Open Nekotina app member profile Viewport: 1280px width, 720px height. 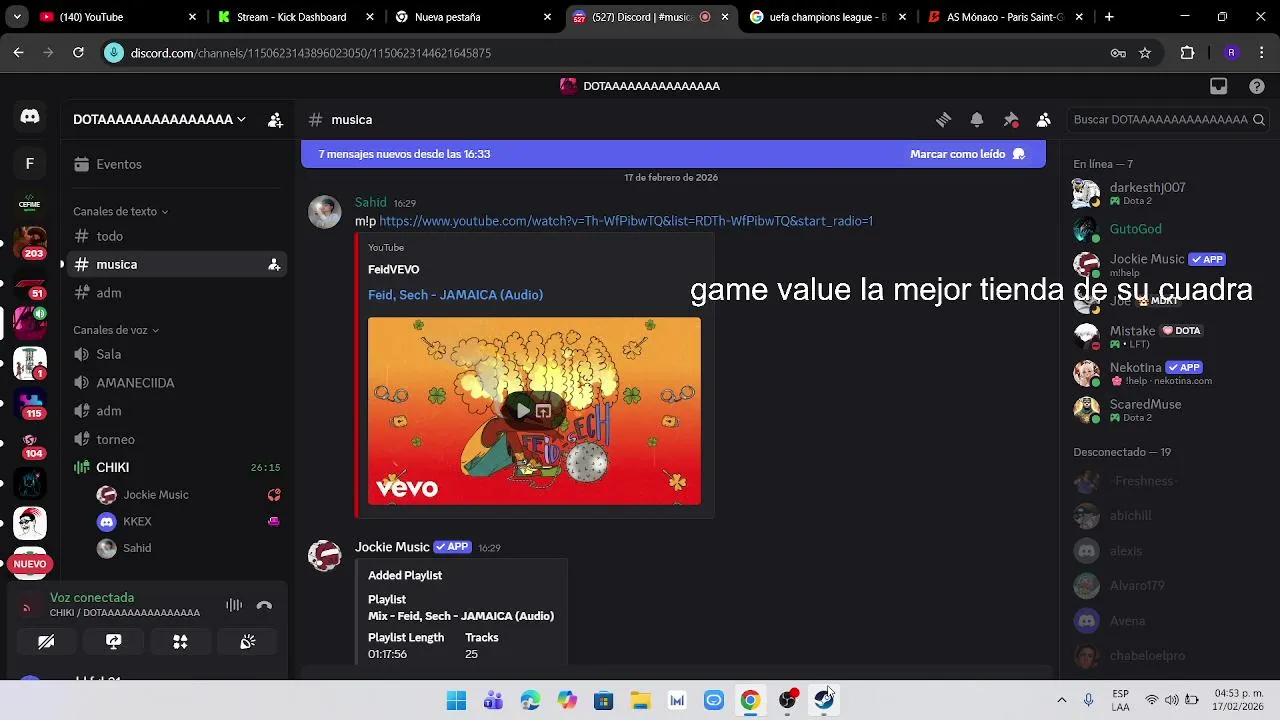click(1165, 374)
